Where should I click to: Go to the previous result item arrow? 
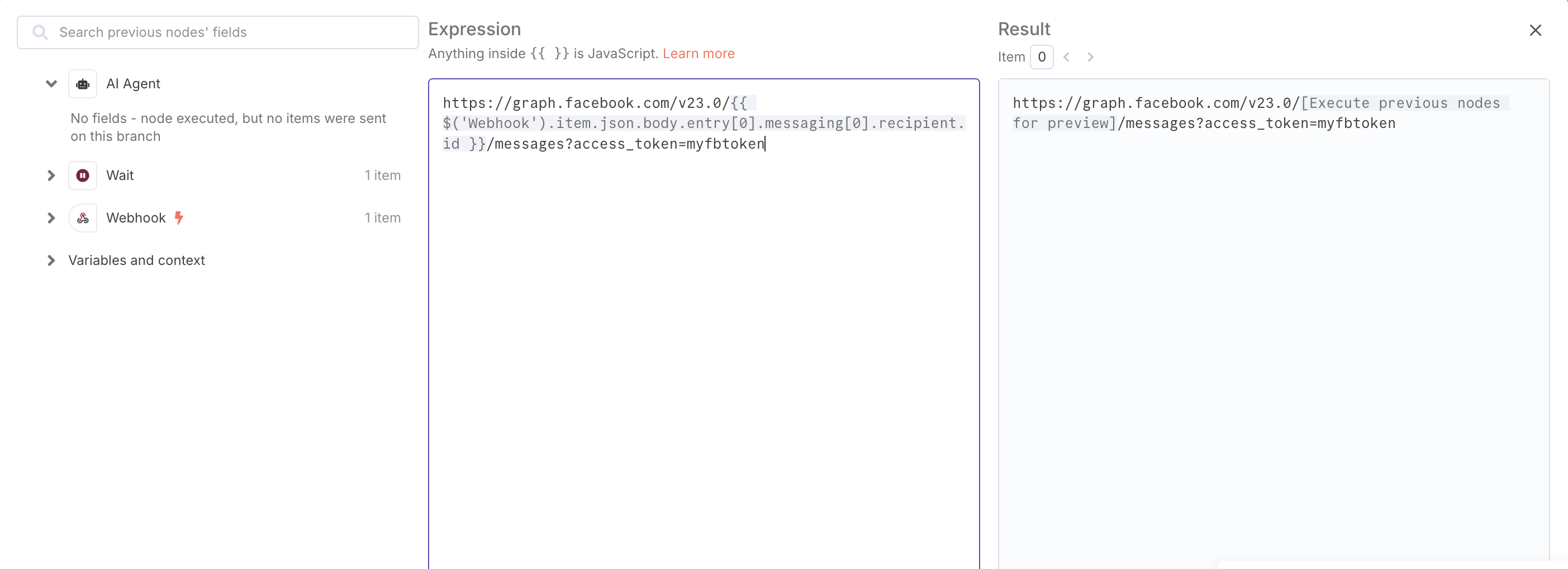click(1066, 56)
